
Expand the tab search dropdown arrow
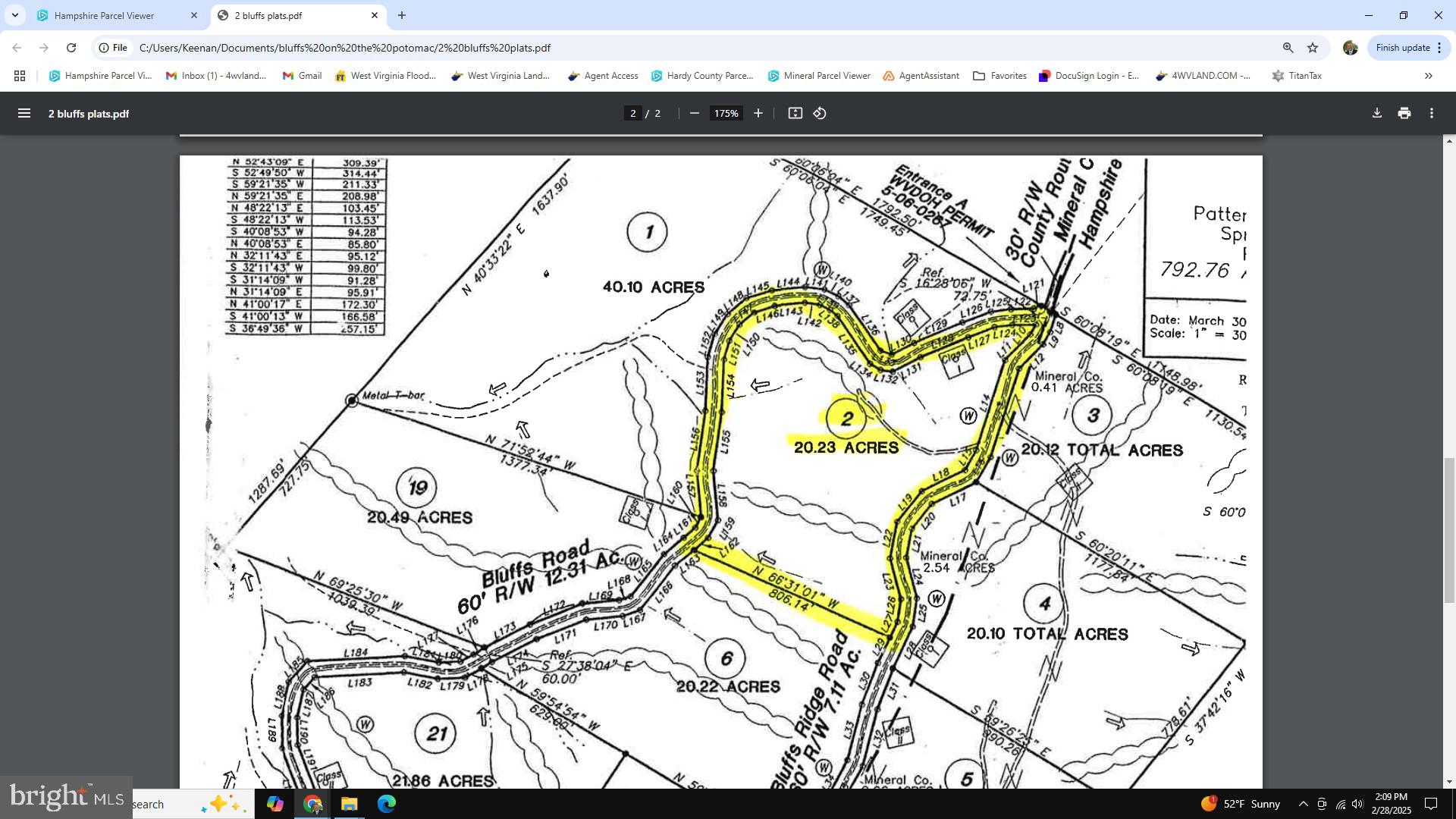click(14, 15)
